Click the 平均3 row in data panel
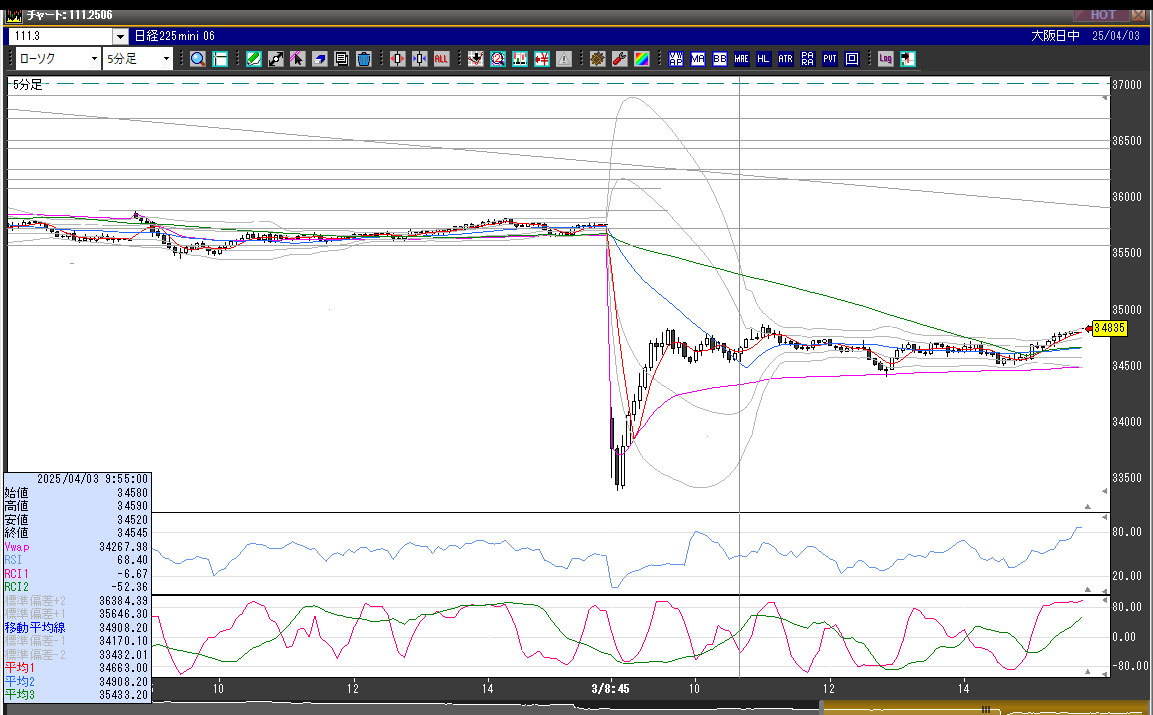The height and width of the screenshot is (715, 1153). point(76,694)
